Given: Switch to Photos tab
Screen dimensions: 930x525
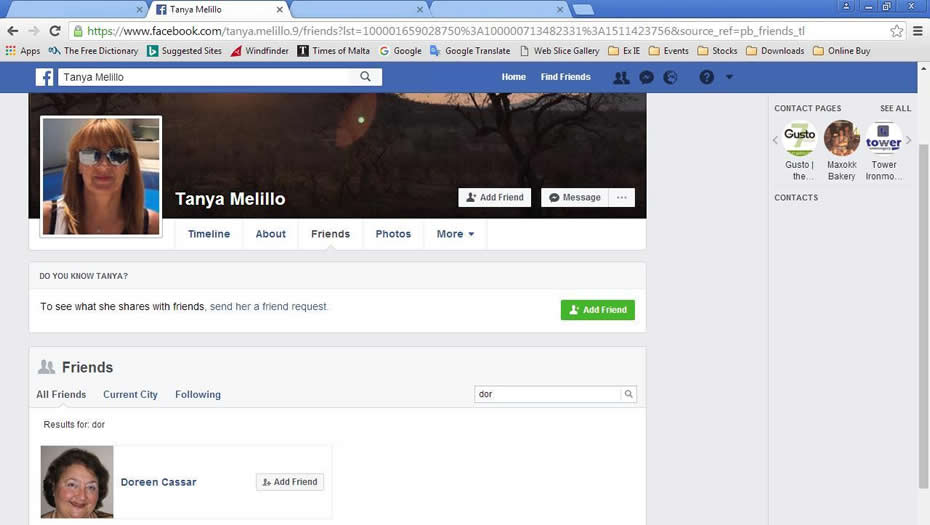Looking at the screenshot, I should coord(393,234).
